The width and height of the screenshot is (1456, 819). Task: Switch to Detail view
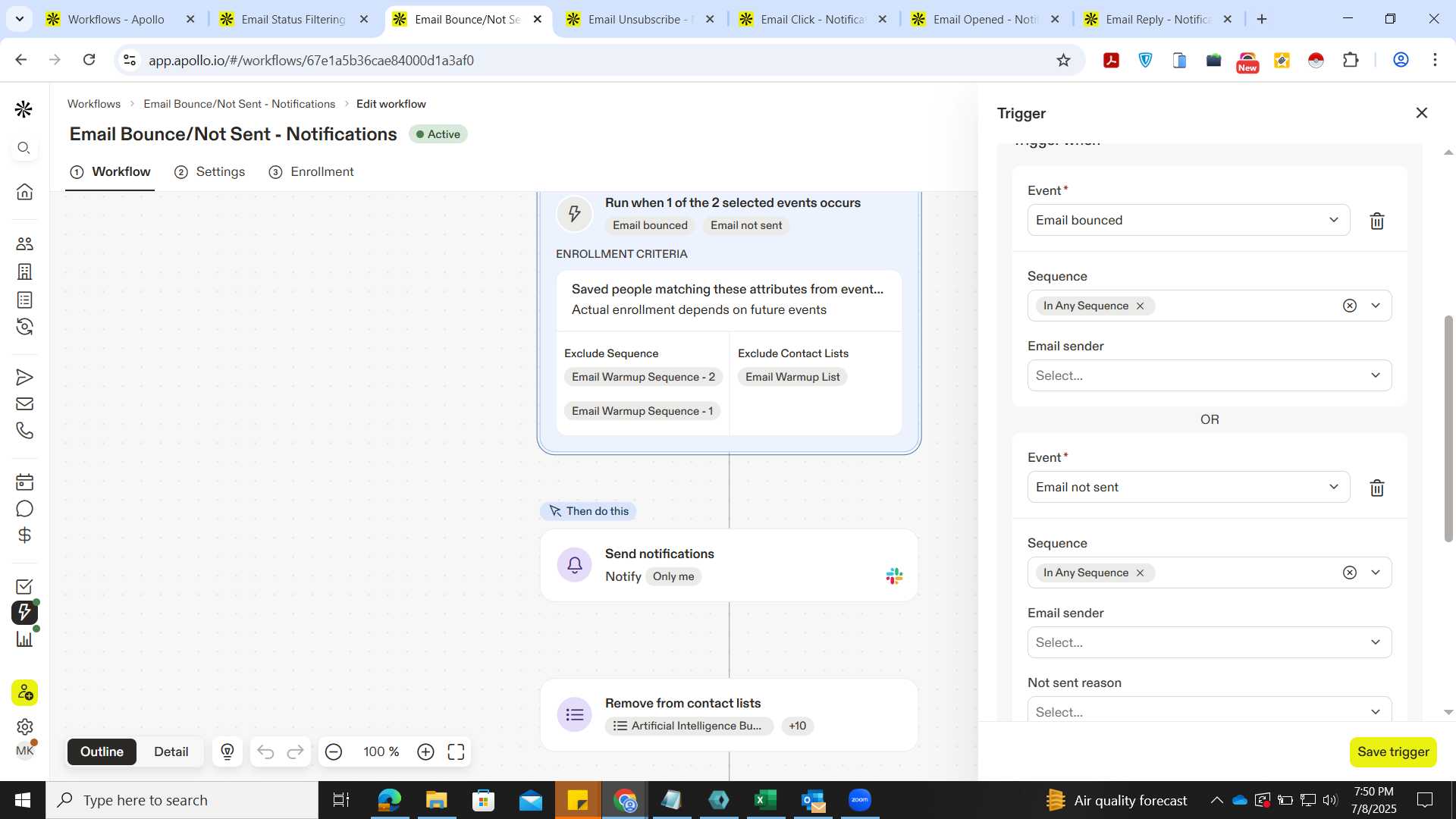pos(171,752)
